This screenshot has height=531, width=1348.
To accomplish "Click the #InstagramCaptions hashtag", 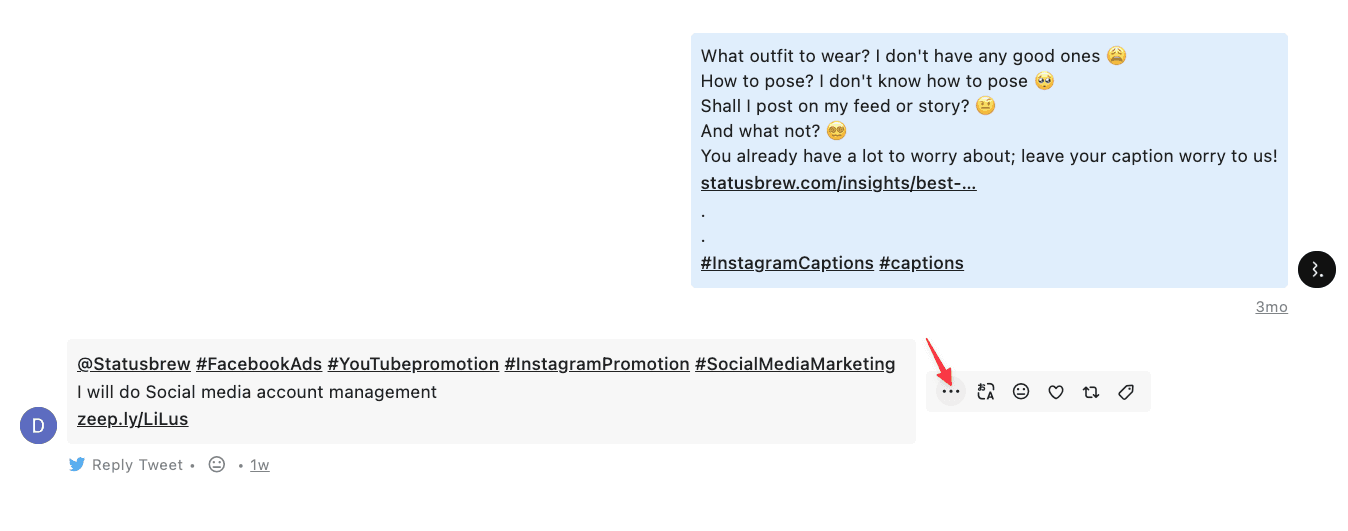I will (787, 263).
